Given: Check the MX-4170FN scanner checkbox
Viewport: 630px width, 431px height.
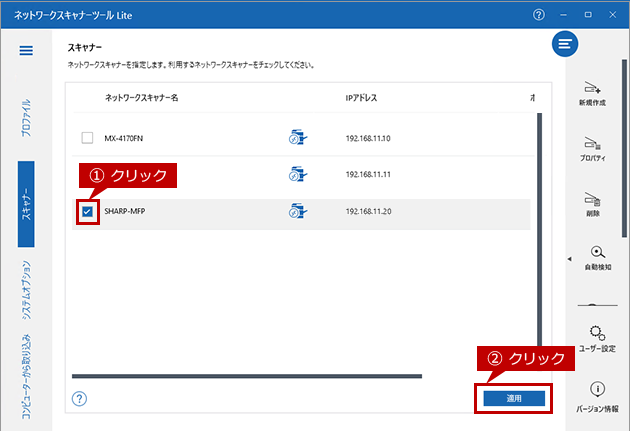Looking at the screenshot, I should point(87,138).
